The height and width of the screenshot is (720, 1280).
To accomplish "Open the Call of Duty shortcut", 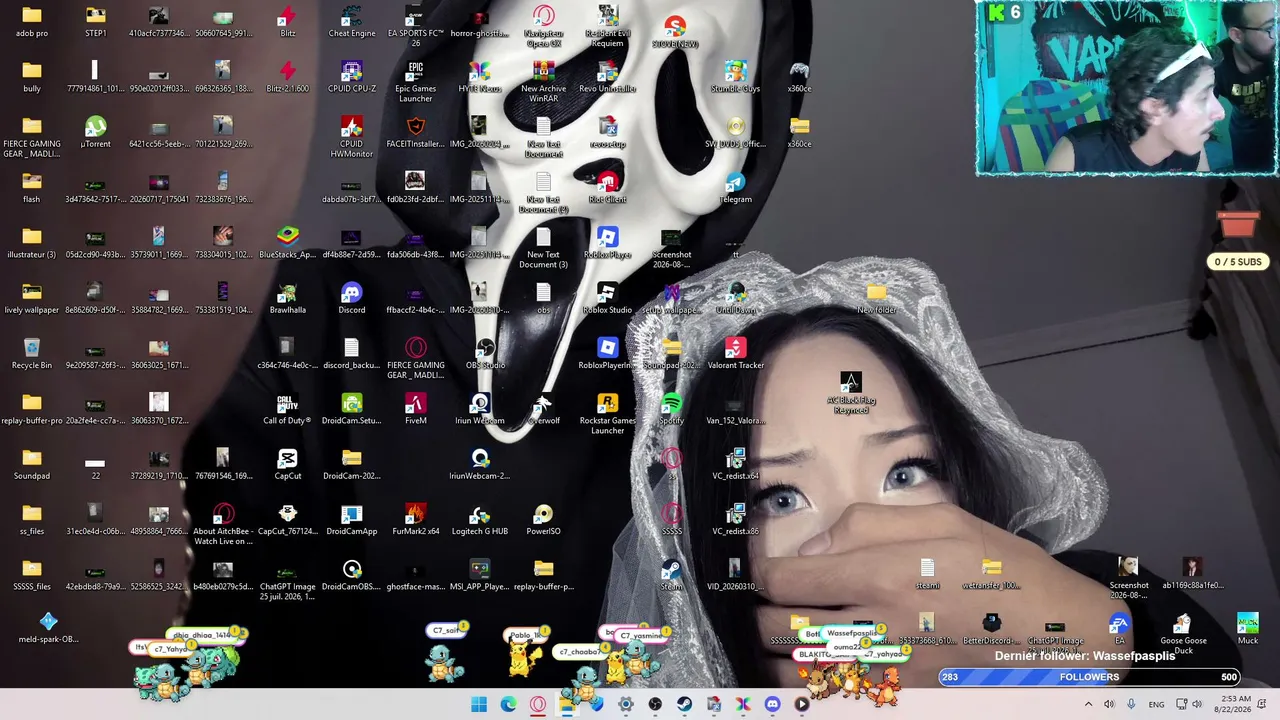I will point(288,409).
